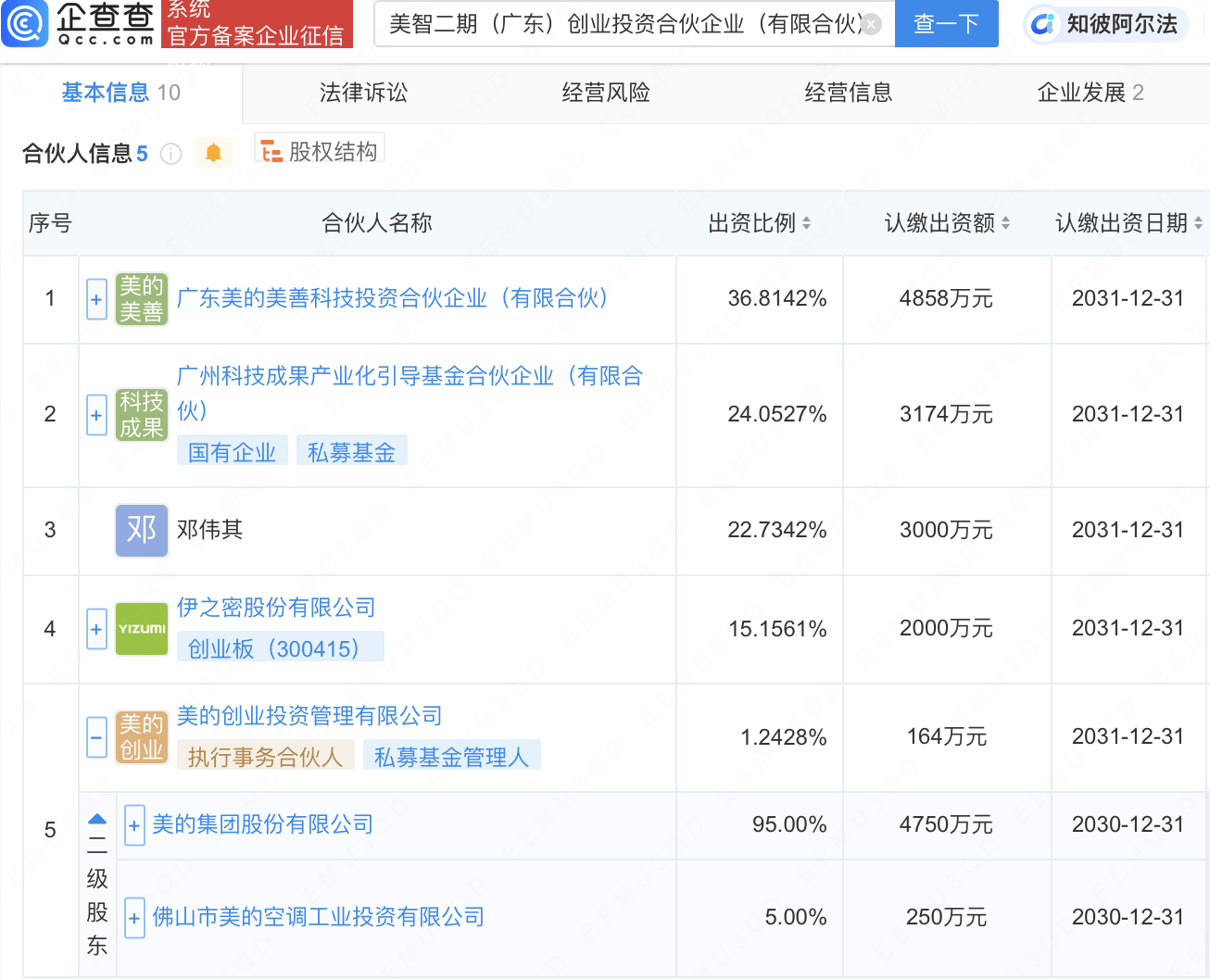This screenshot has width=1210, height=980.
Task: Open the 知彼阿尔法 assistant button
Action: (x=1107, y=24)
